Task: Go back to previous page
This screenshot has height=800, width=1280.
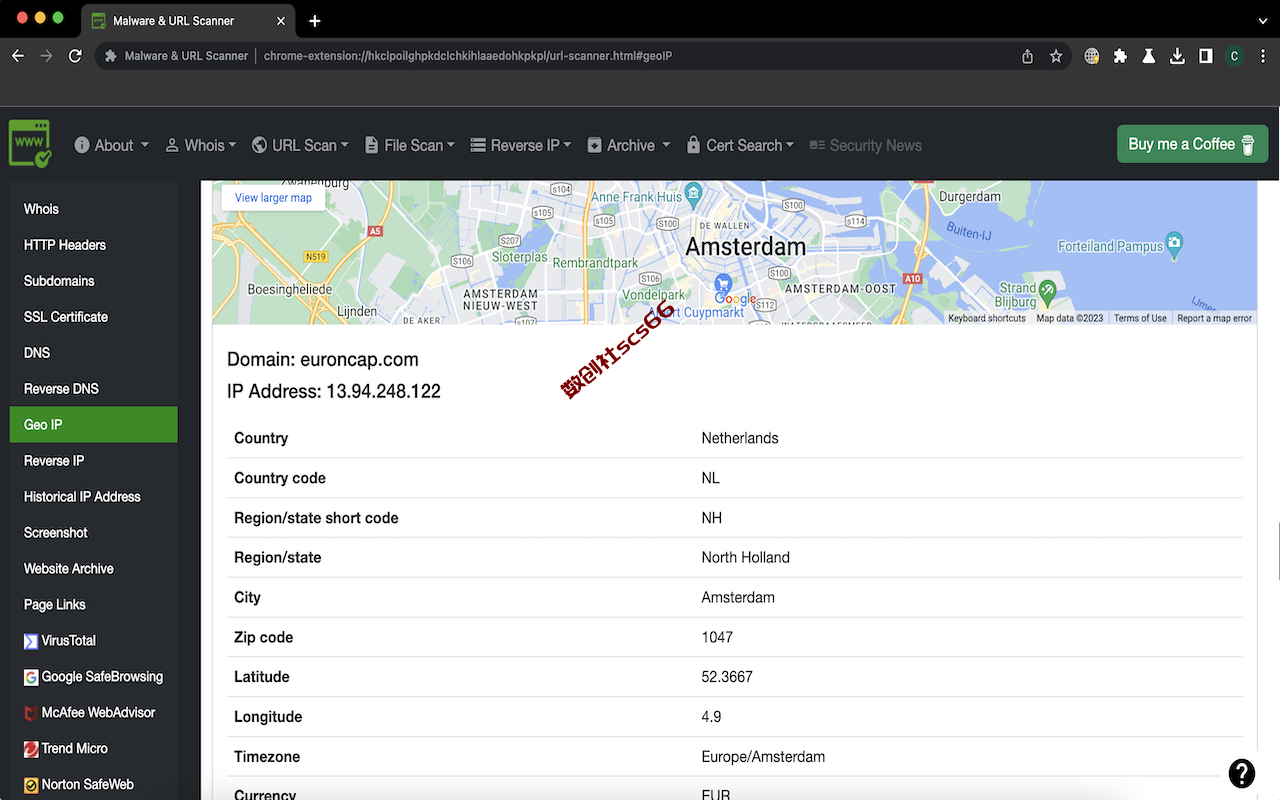Action: pos(18,56)
